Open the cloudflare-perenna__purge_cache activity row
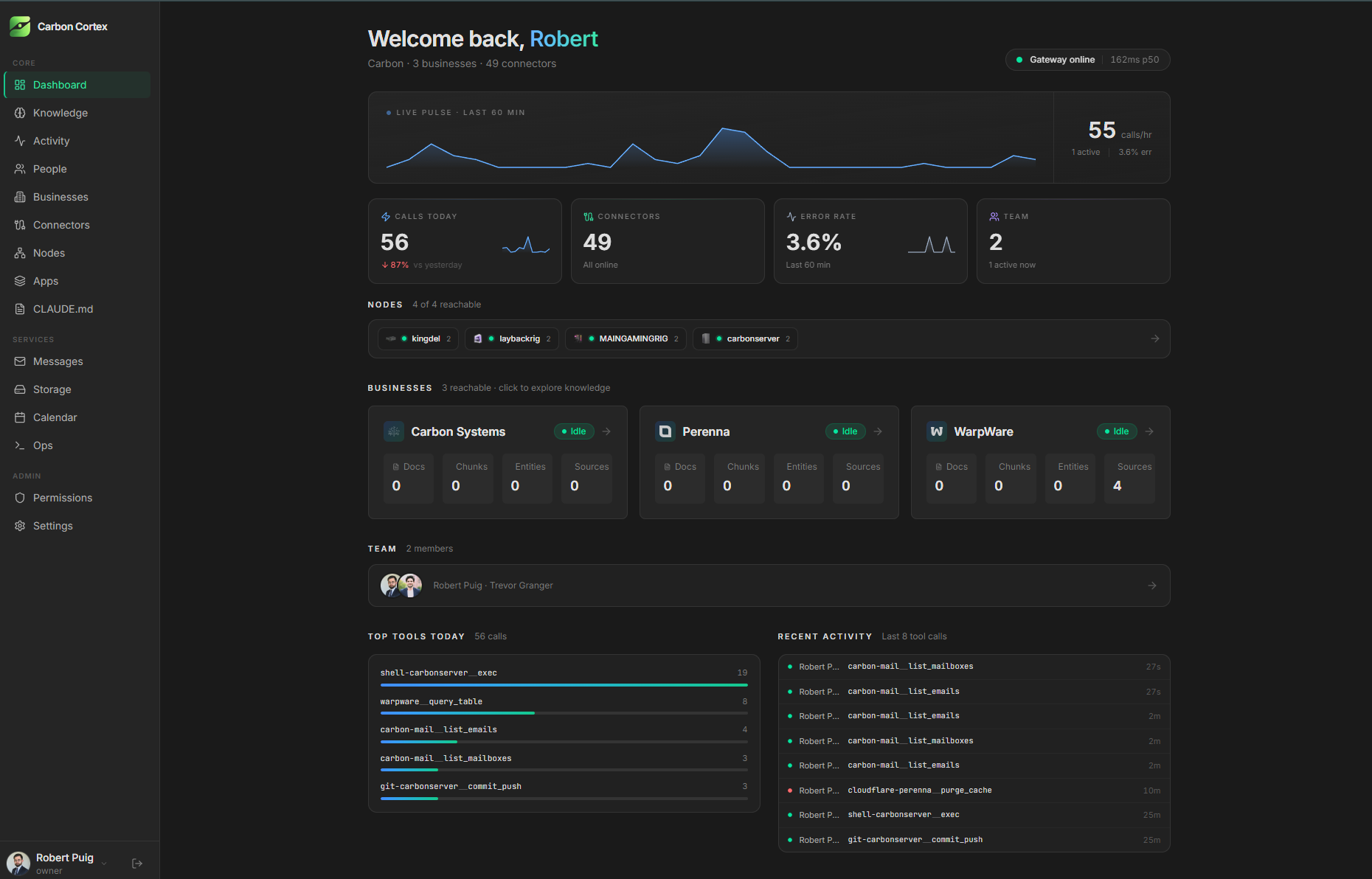The image size is (1372, 879). click(x=974, y=791)
